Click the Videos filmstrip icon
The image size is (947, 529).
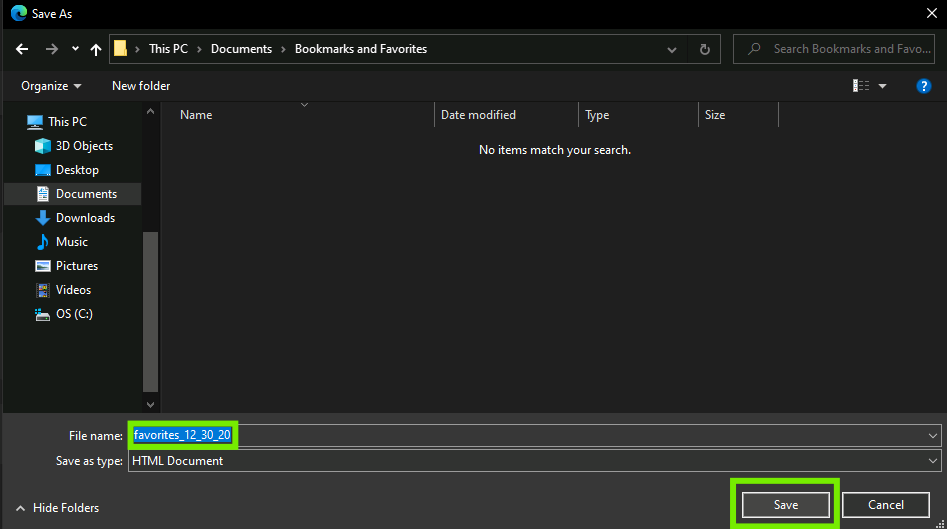(42, 290)
